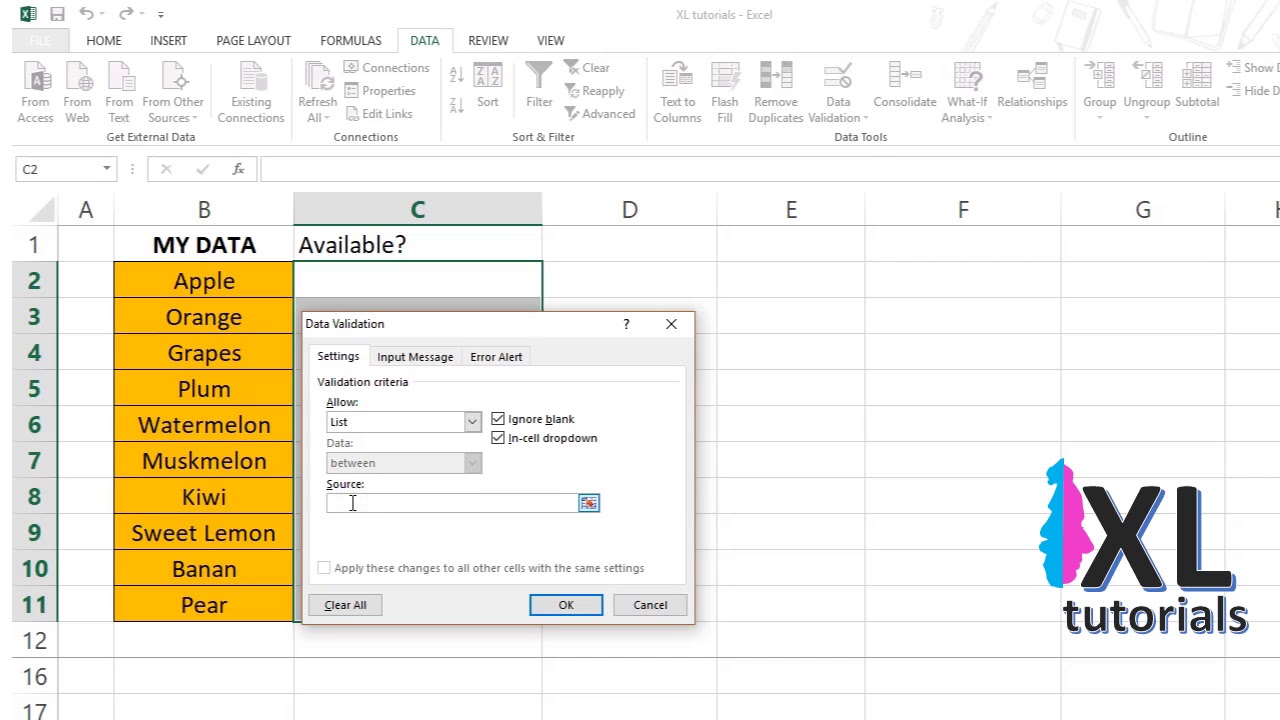Click the Consolidate tool
This screenshot has height=720, width=1280.
tap(905, 86)
